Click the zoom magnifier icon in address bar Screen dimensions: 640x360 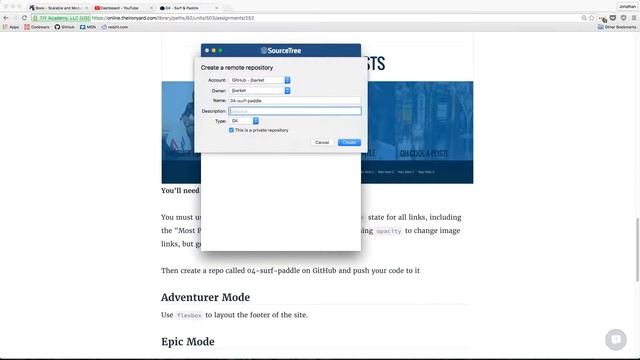pos(584,18)
